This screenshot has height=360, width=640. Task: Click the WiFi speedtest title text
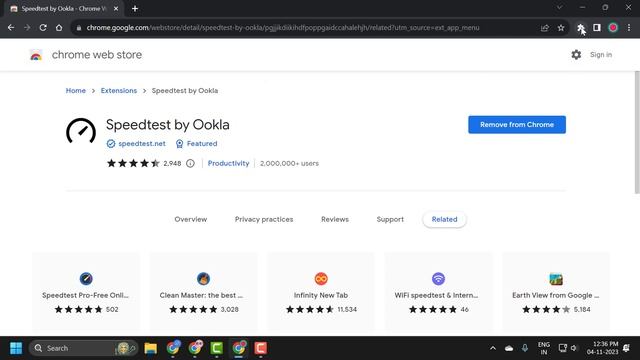436,295
